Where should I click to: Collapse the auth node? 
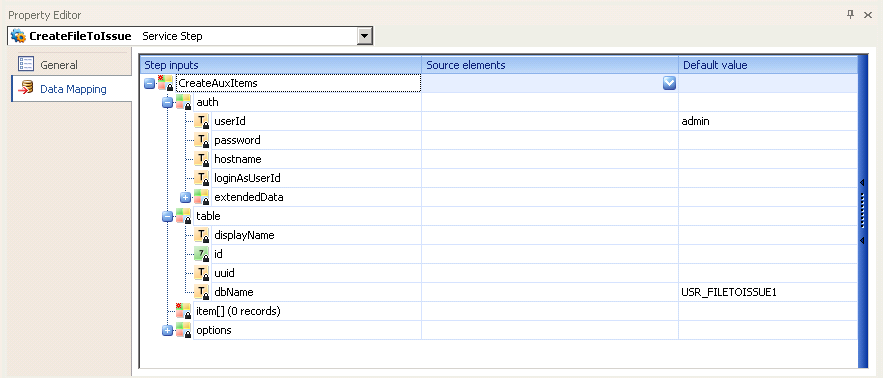coord(167,103)
